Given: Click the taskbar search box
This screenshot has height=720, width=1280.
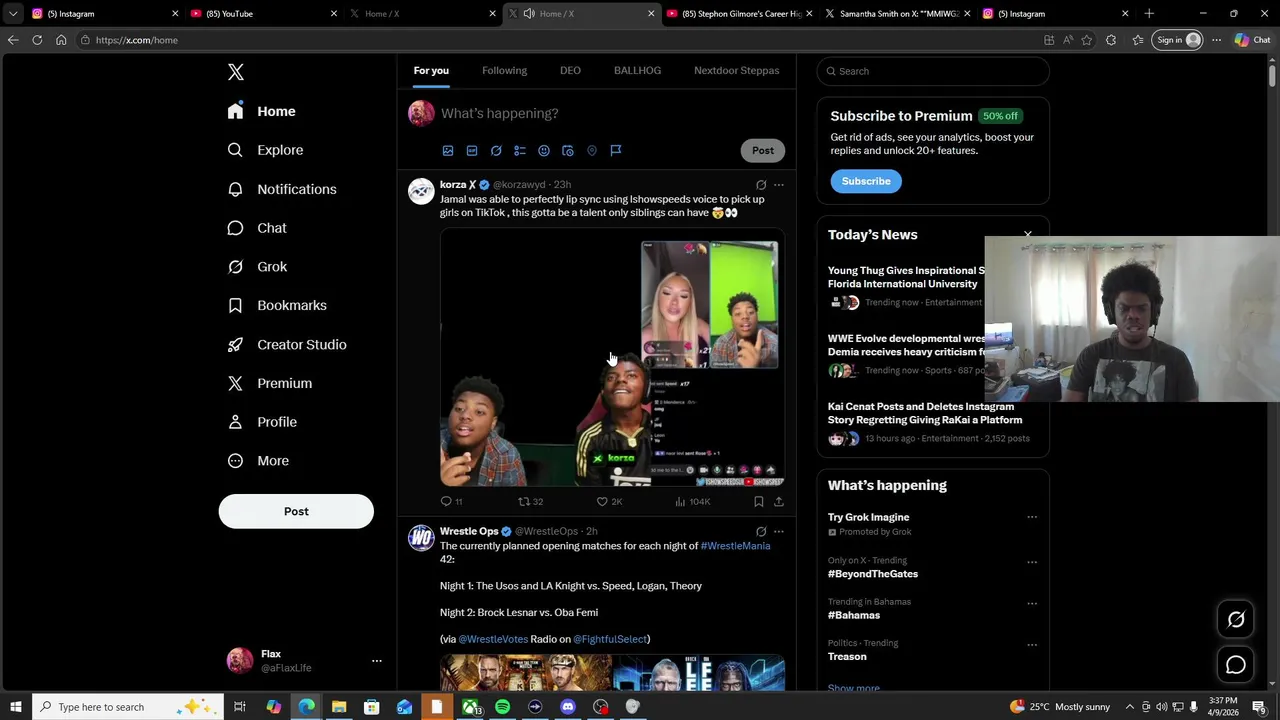Looking at the screenshot, I should 127,707.
